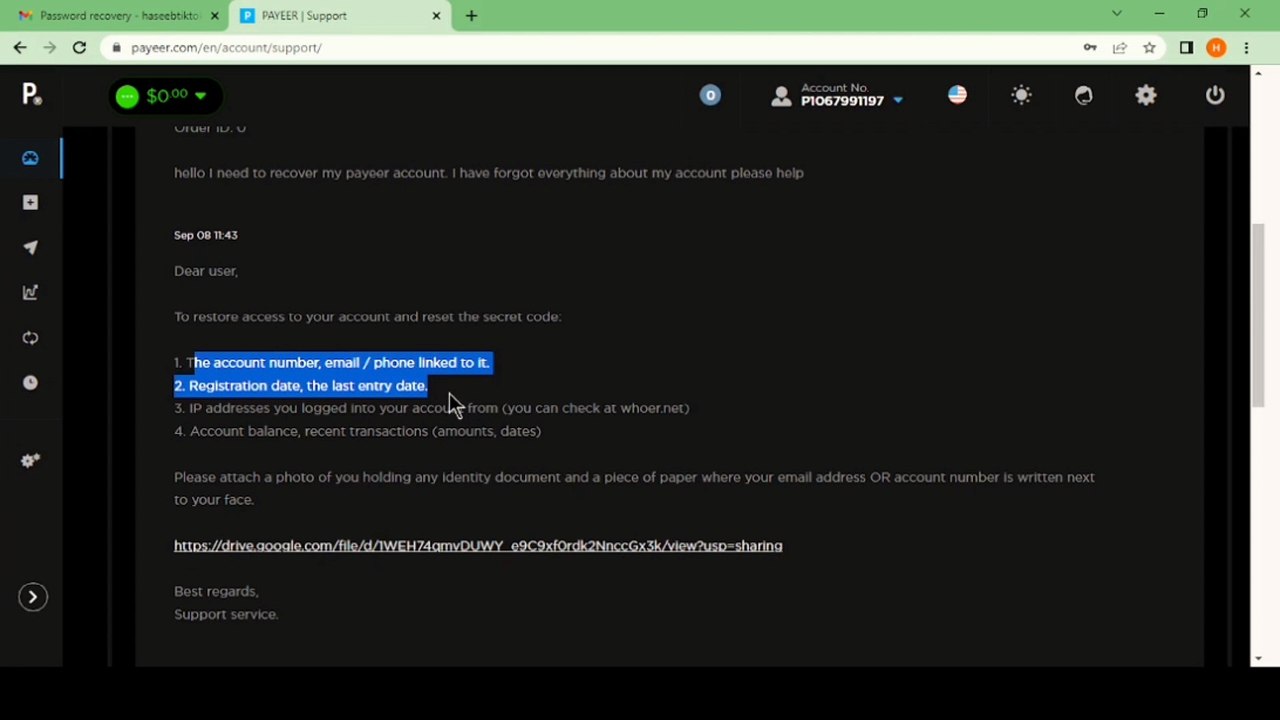Click 'Account balance, recent transactions' line
The image size is (1280, 720).
[358, 431]
